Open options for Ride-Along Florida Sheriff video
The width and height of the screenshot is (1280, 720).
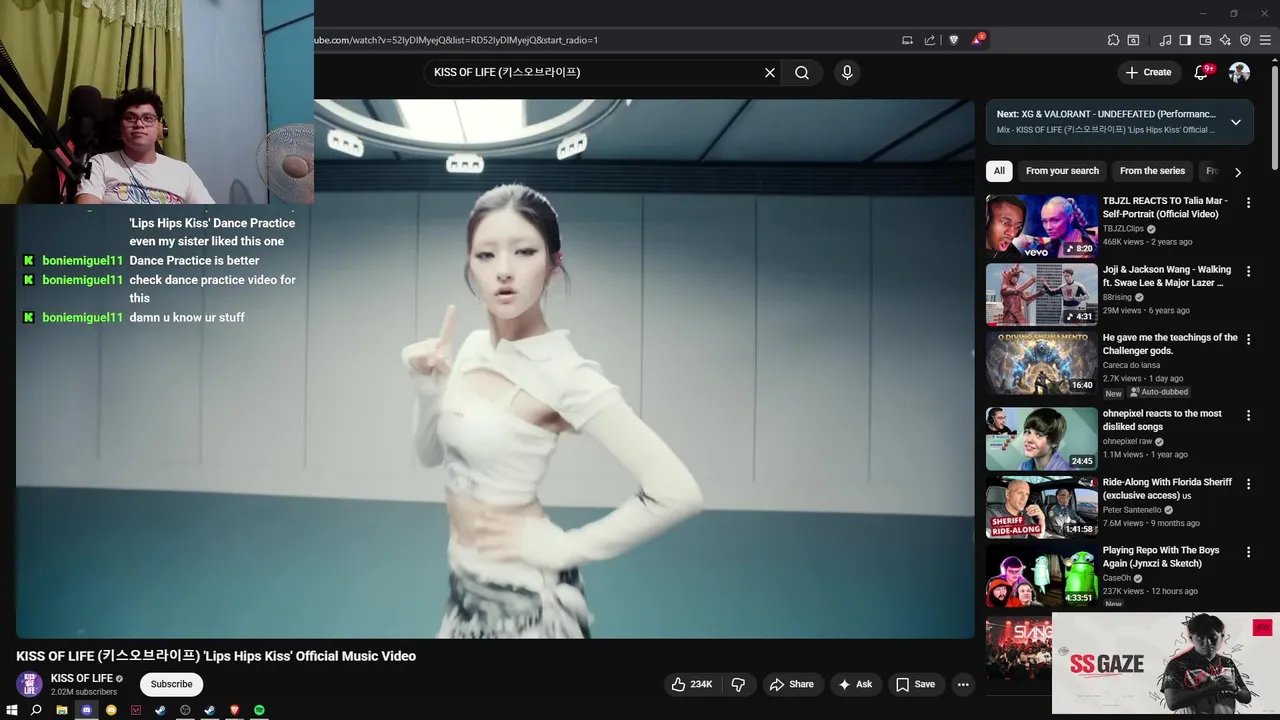click(1248, 484)
